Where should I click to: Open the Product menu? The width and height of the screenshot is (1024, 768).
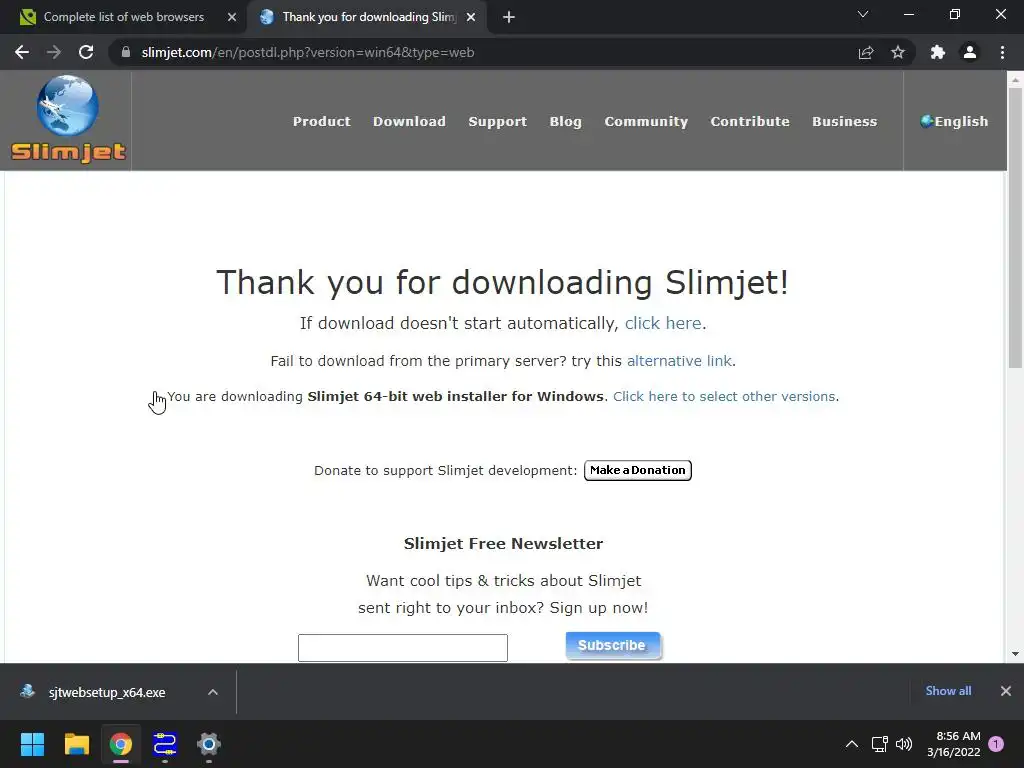pos(321,121)
